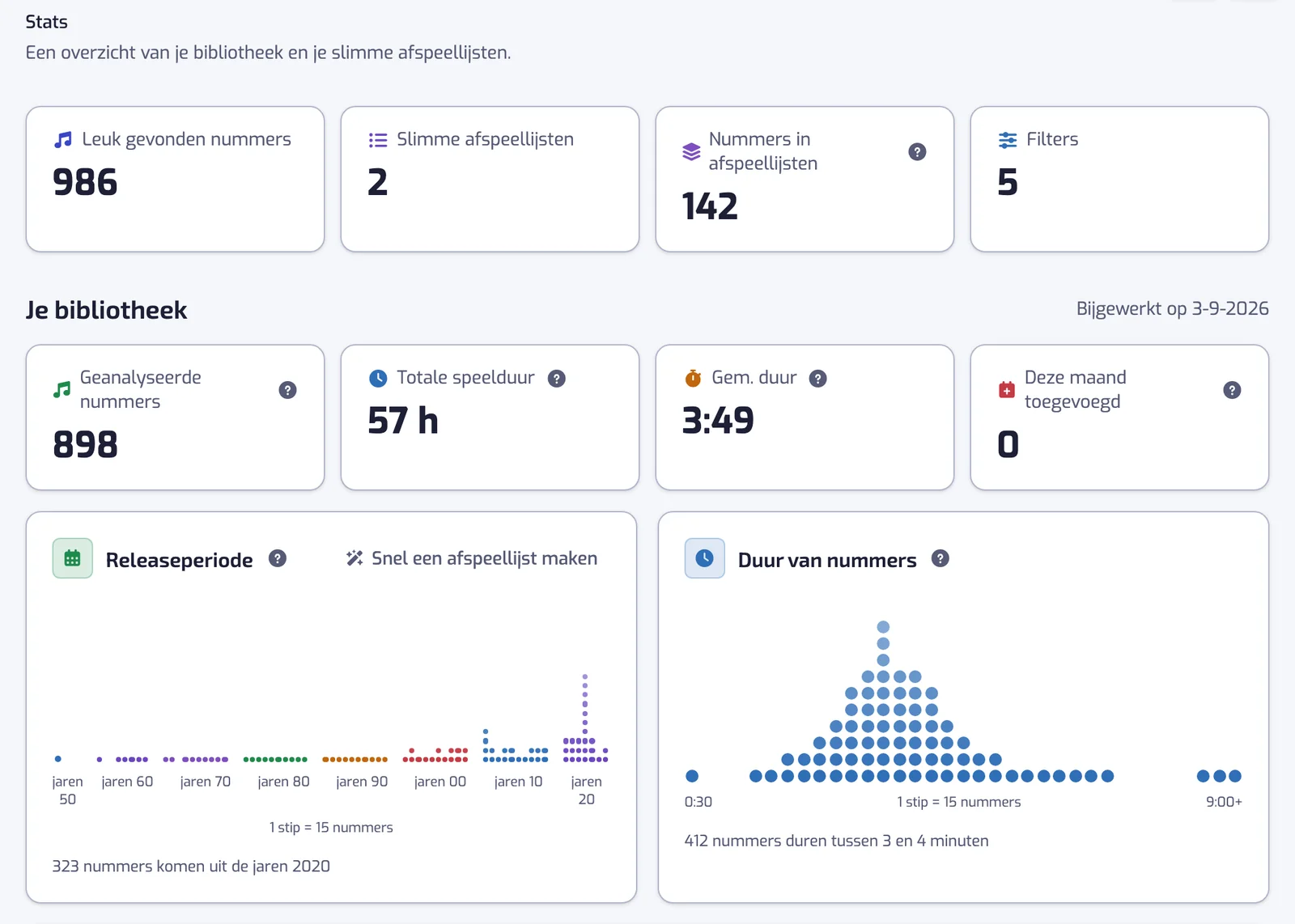Show help for Geanalyseerde nummers
This screenshot has height=924, width=1295.
pos(287,390)
